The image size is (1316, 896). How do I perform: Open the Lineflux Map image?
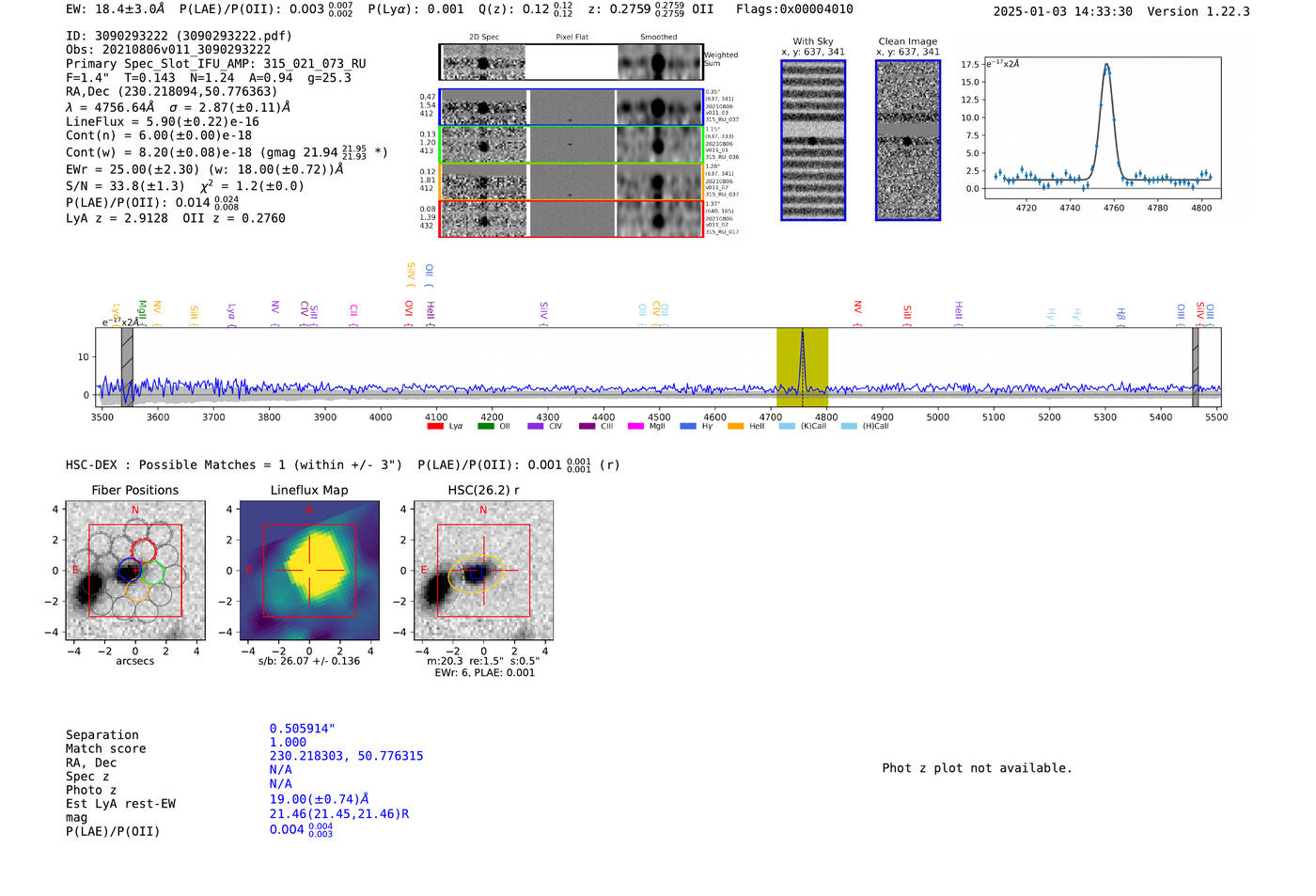309,571
